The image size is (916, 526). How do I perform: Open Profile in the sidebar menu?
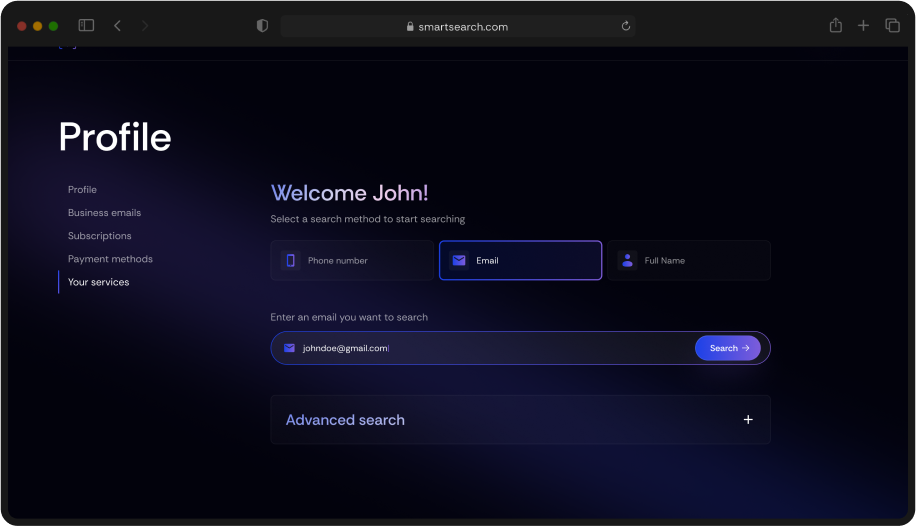pyautogui.click(x=82, y=189)
